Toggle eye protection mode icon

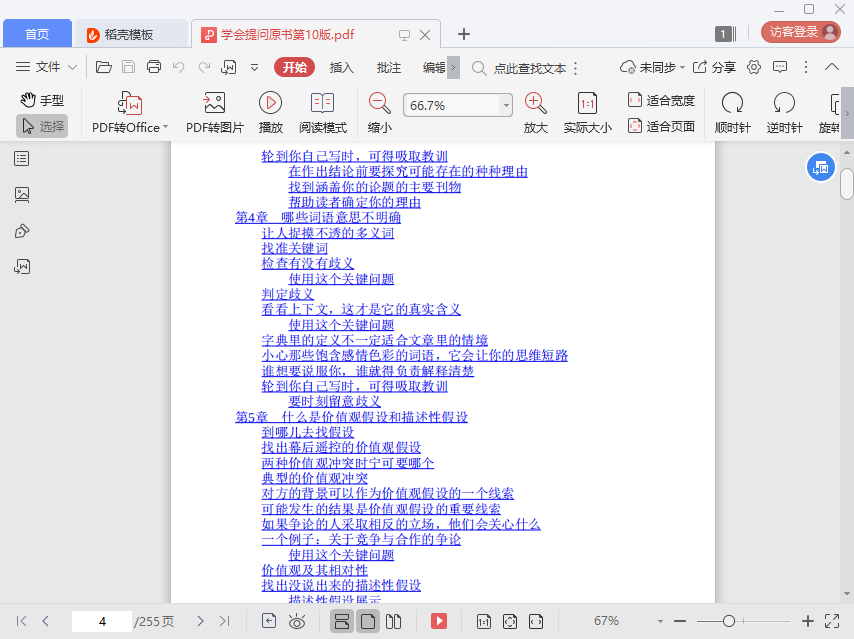[297, 621]
